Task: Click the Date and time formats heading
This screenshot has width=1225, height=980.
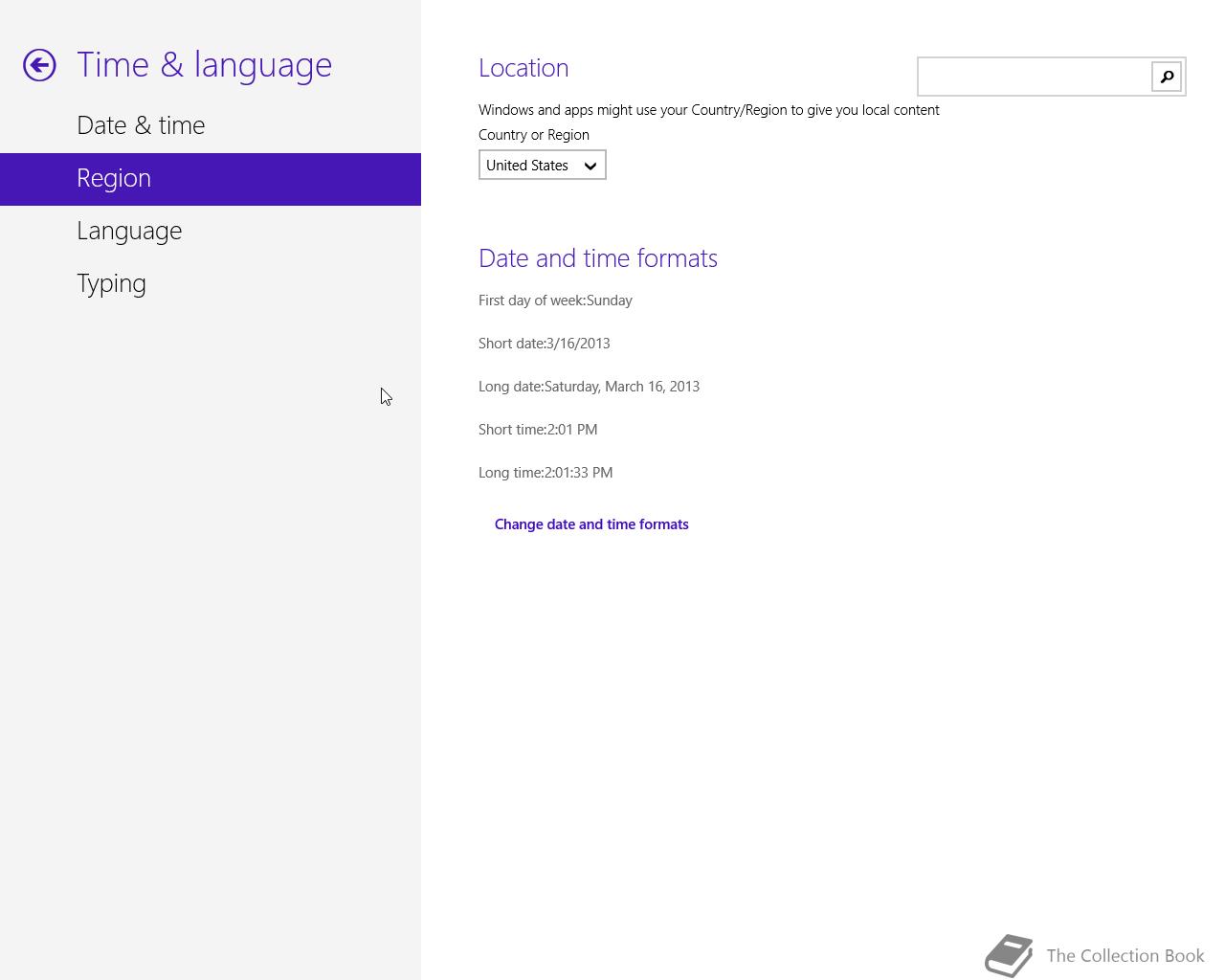Action: 598,258
